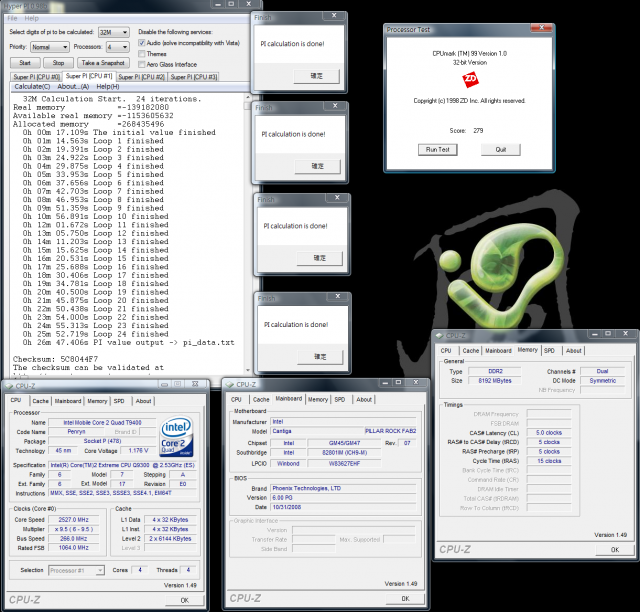640x612 pixels.
Task: Confirm the second Finish dialog button
Action: 318,166
